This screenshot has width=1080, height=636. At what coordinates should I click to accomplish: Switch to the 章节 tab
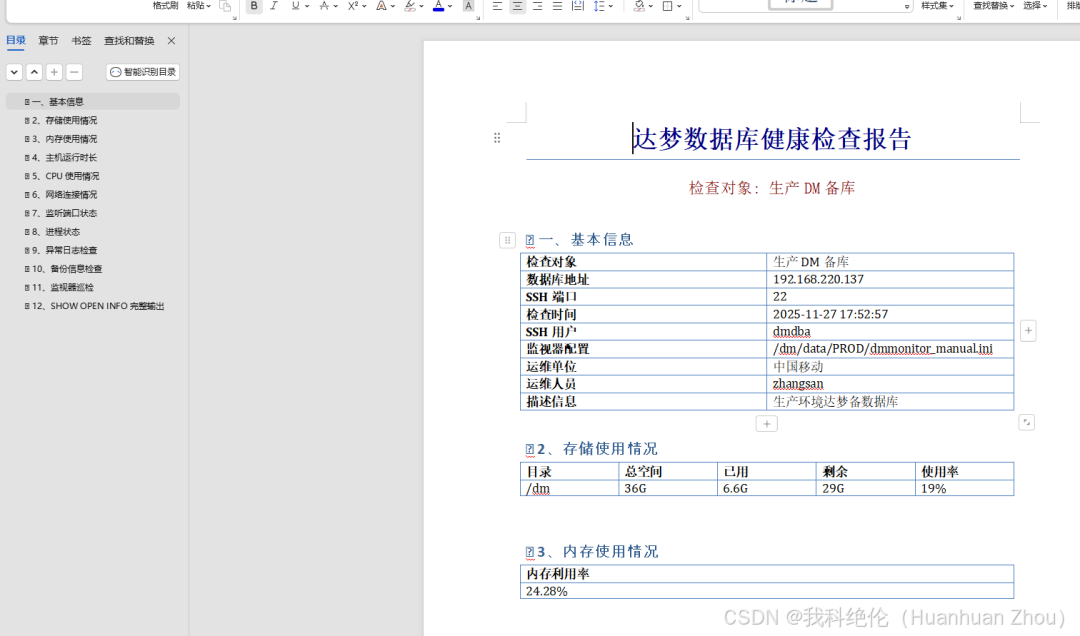coord(48,41)
